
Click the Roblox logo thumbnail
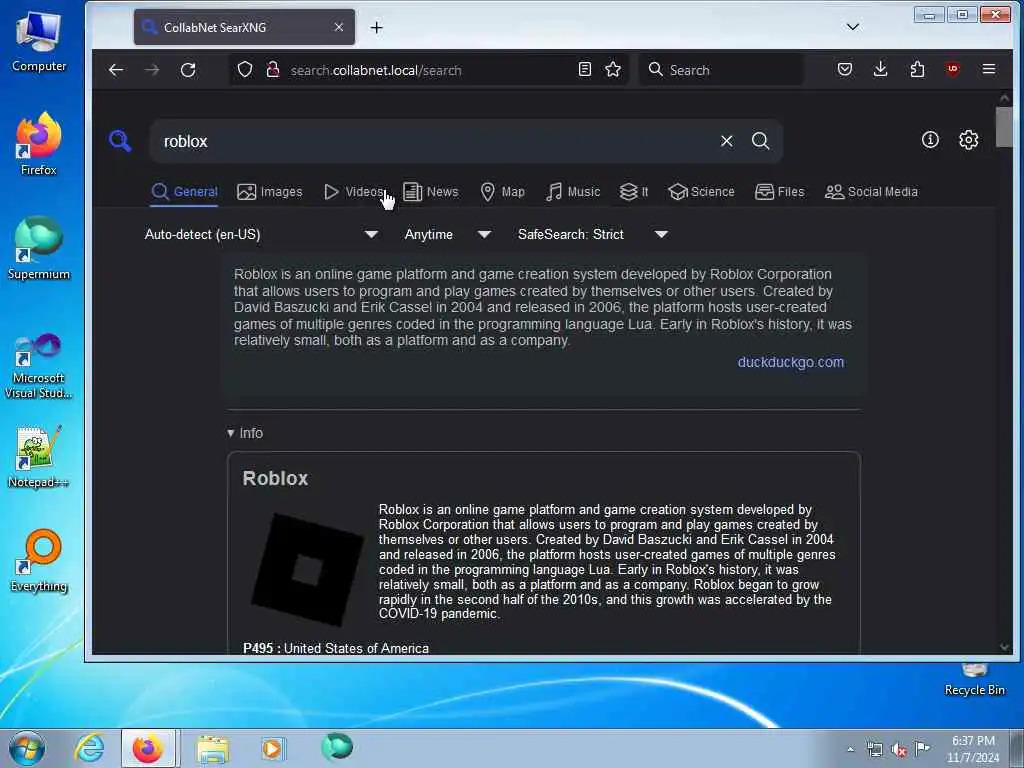[x=307, y=570]
